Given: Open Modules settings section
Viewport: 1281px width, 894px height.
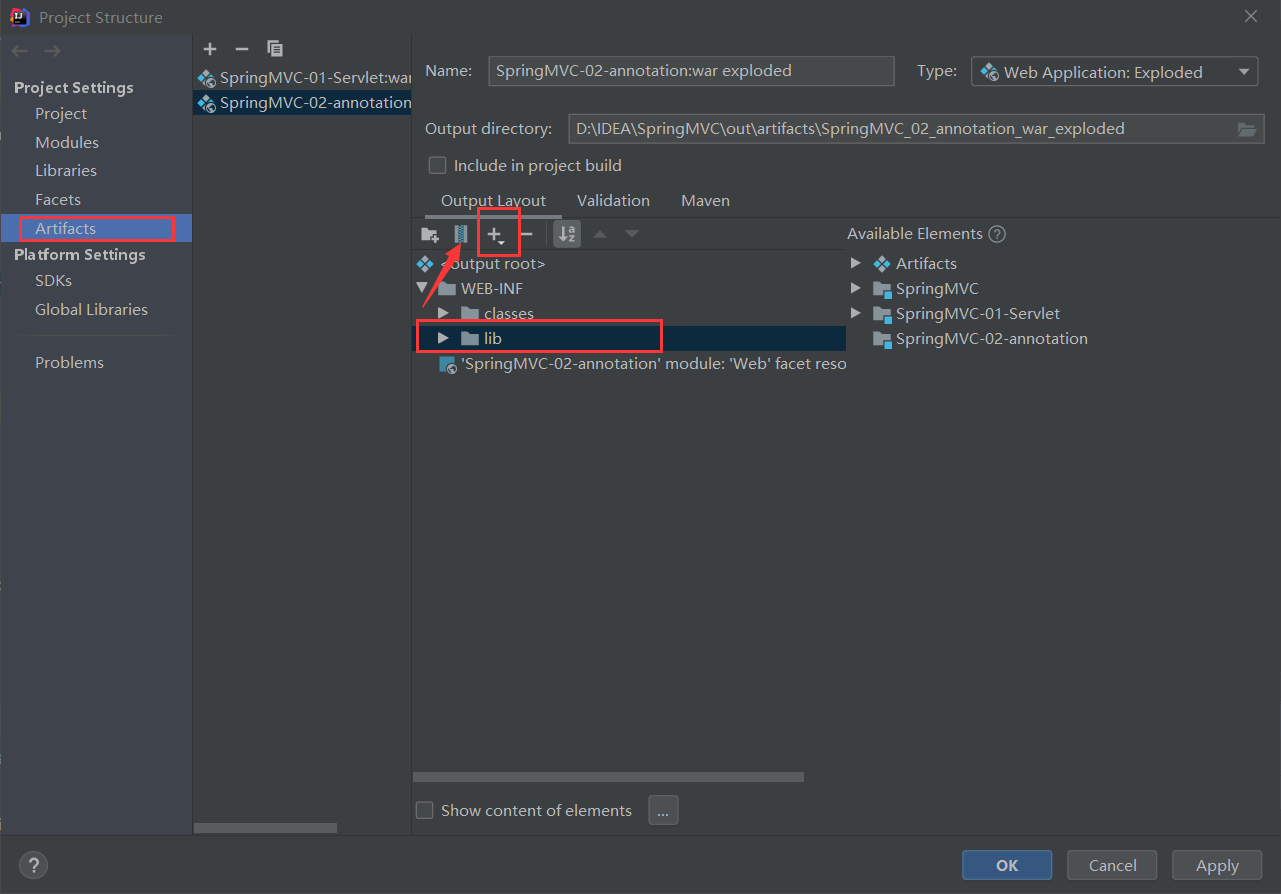Looking at the screenshot, I should 67,143.
